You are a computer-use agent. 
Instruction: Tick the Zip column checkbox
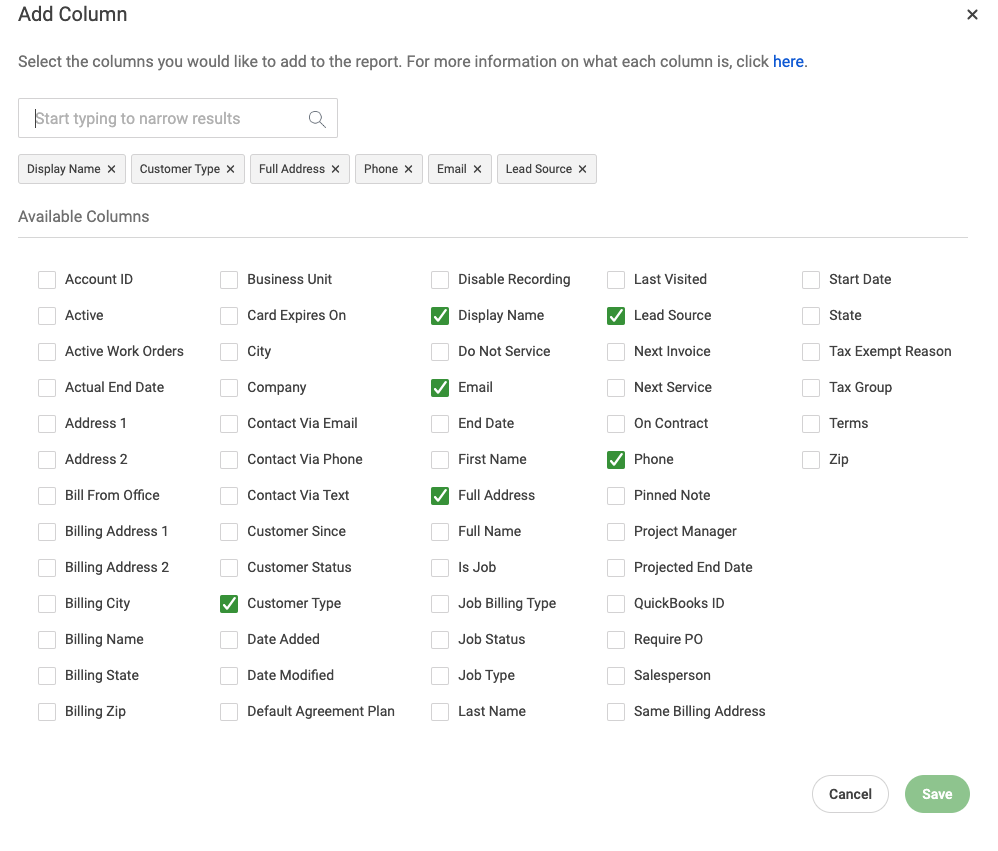point(811,460)
